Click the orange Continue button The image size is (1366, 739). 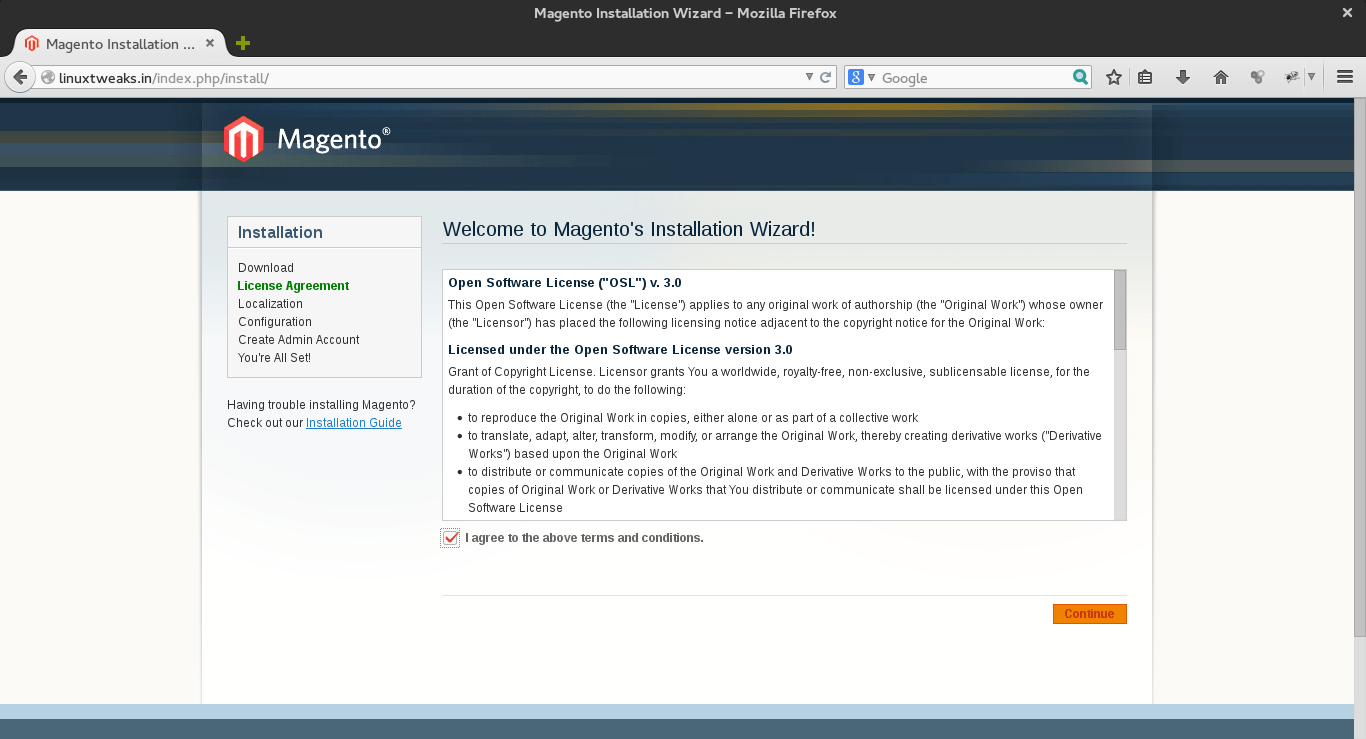coord(1089,614)
